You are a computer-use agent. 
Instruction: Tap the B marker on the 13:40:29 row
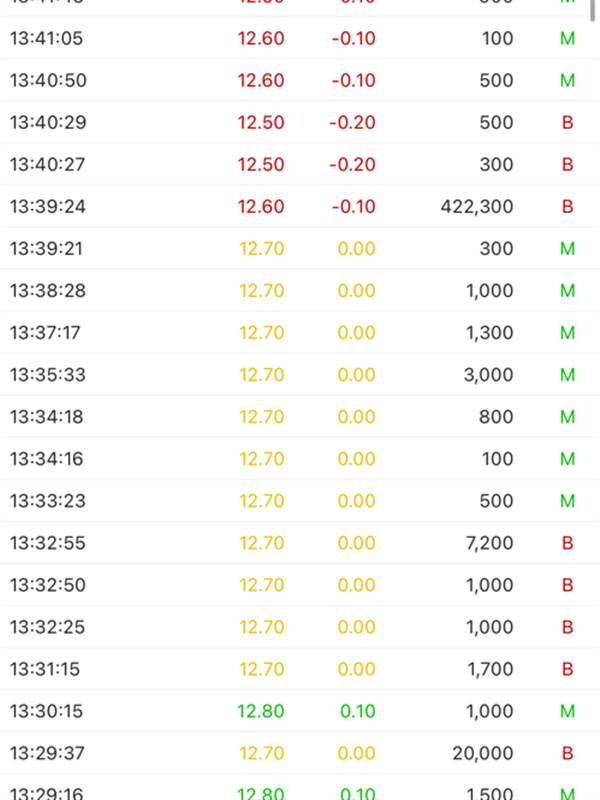(x=567, y=122)
